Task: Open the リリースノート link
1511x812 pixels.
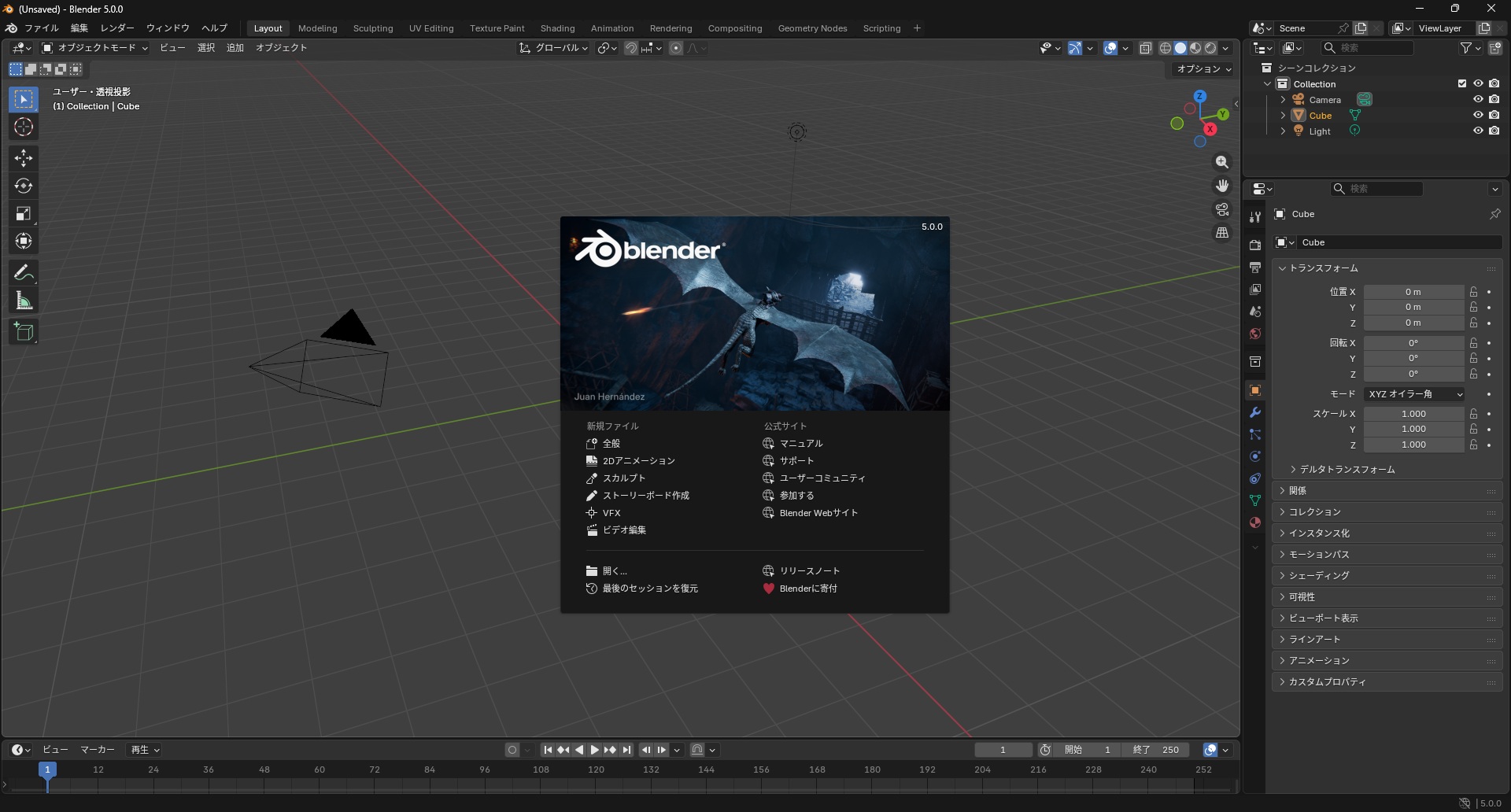Action: coord(809,570)
